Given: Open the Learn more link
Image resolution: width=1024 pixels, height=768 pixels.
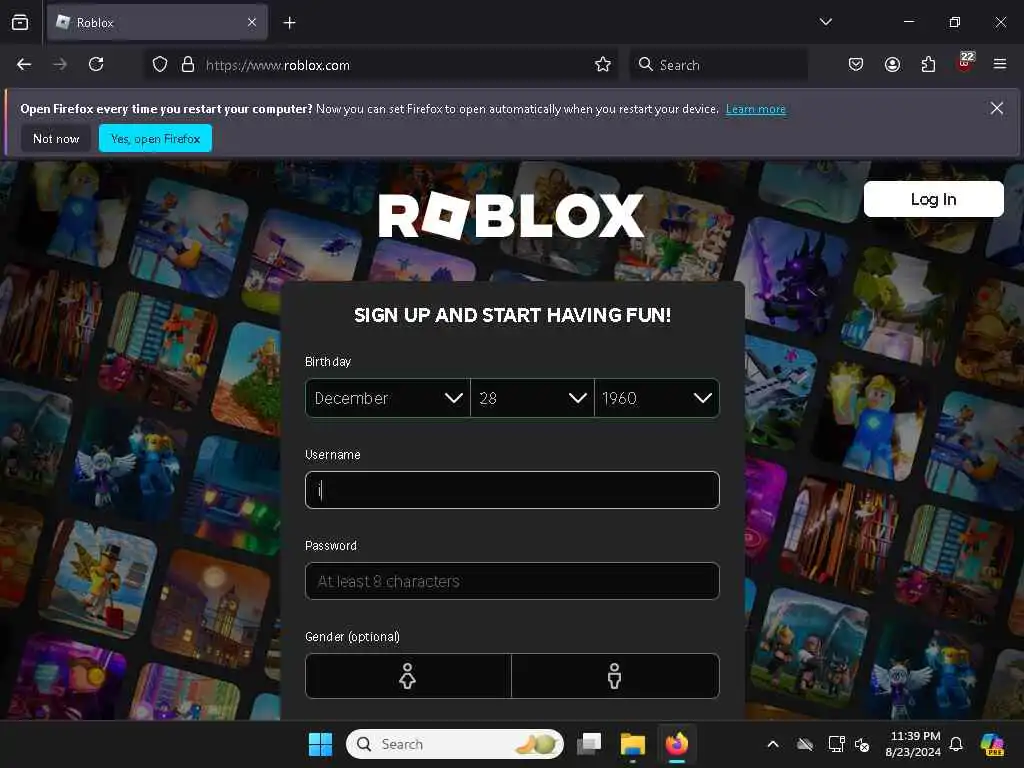Looking at the screenshot, I should (756, 109).
